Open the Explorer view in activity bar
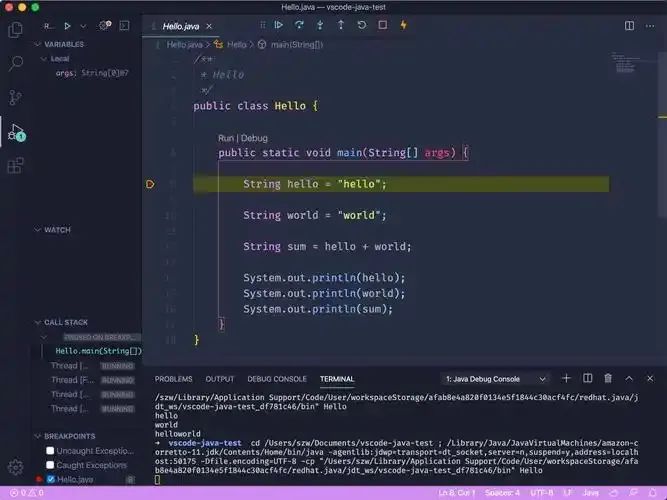This screenshot has height=500, width=667. (15, 29)
